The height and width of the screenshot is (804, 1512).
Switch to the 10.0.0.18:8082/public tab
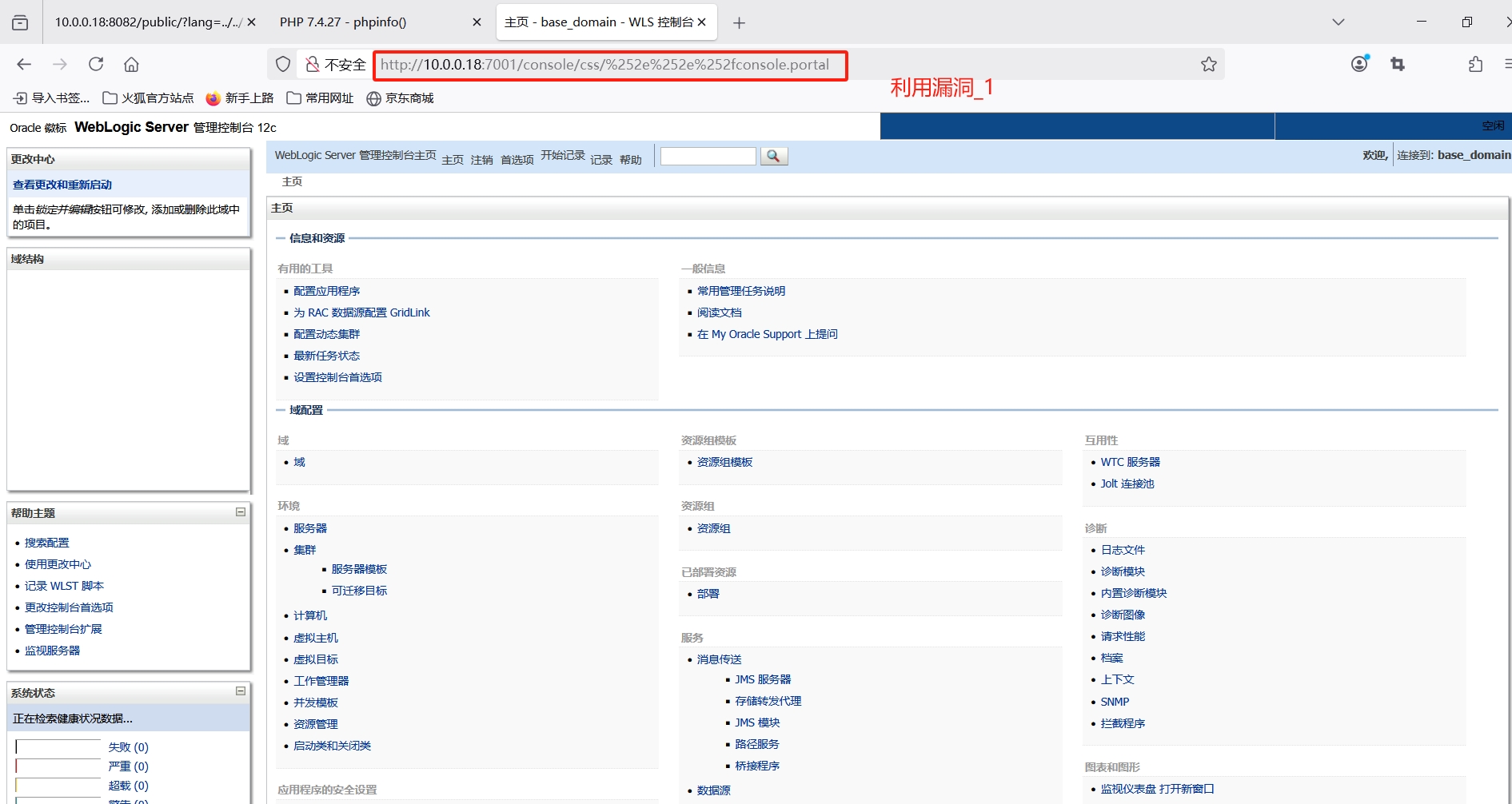pyautogui.click(x=148, y=22)
